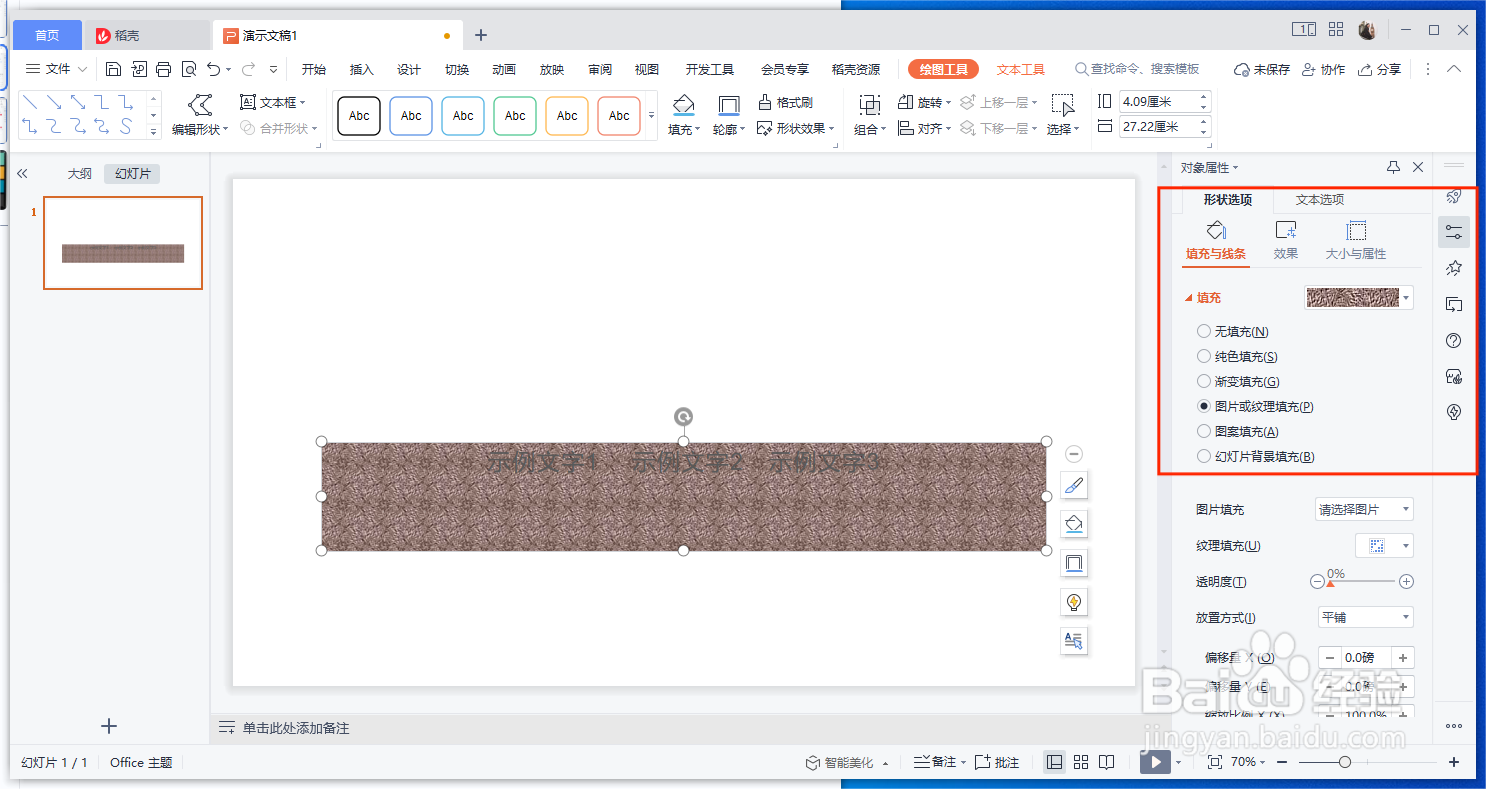Image resolution: width=1486 pixels, height=789 pixels.
Task: Select Solid Fill (纯色填充) radio button
Action: point(1204,356)
